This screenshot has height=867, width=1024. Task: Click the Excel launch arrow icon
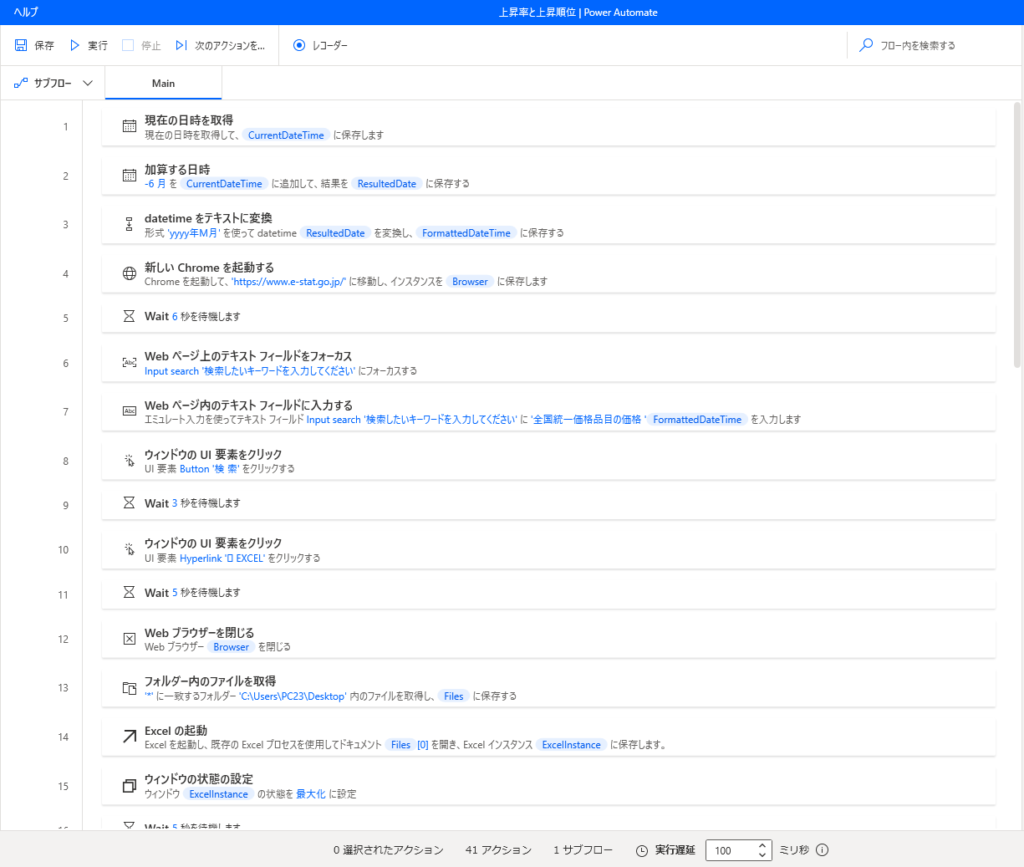click(129, 737)
